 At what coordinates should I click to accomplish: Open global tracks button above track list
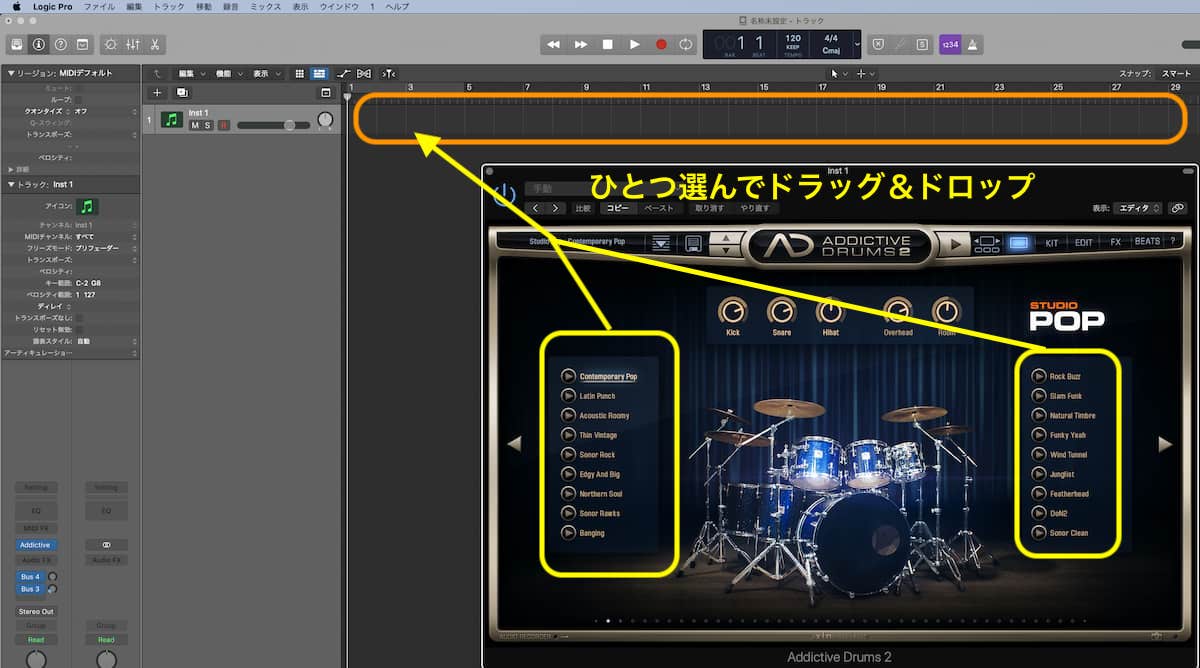[325, 93]
